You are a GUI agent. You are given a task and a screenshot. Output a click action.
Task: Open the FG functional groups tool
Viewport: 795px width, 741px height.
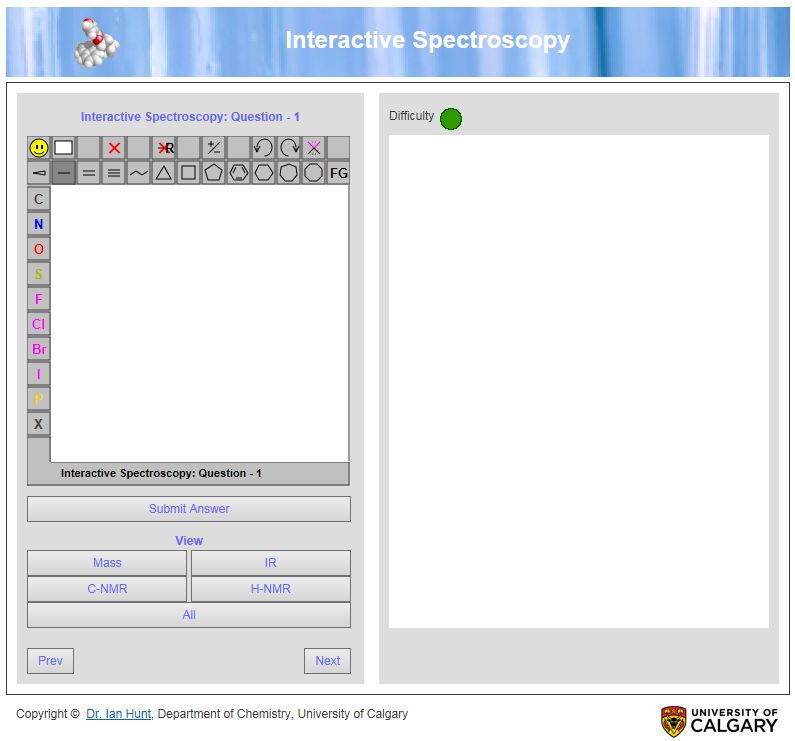pyautogui.click(x=338, y=173)
